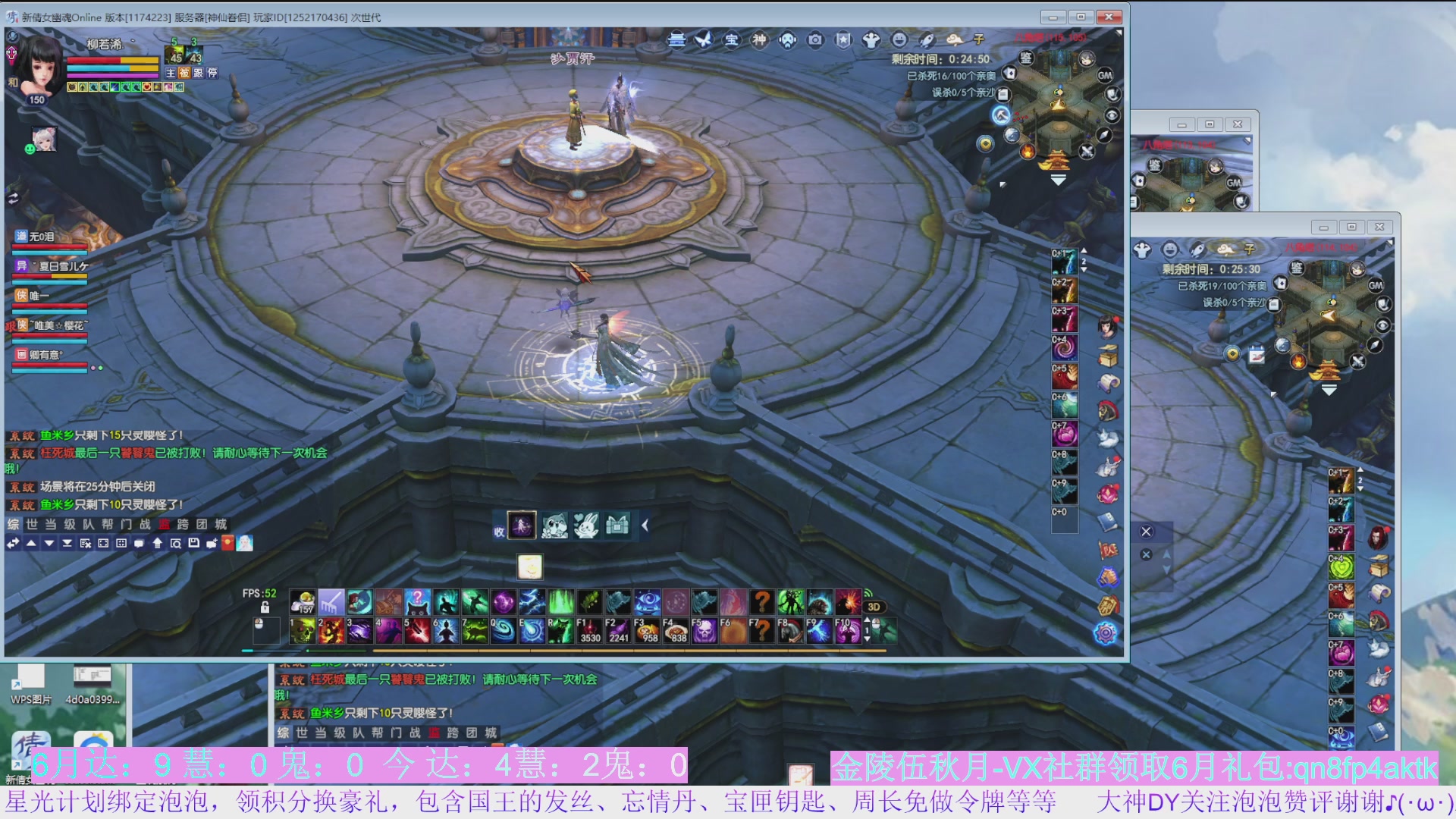Screen dimensions: 1456x819
Task: Use the F1 potion showing 3530
Action: (x=589, y=631)
